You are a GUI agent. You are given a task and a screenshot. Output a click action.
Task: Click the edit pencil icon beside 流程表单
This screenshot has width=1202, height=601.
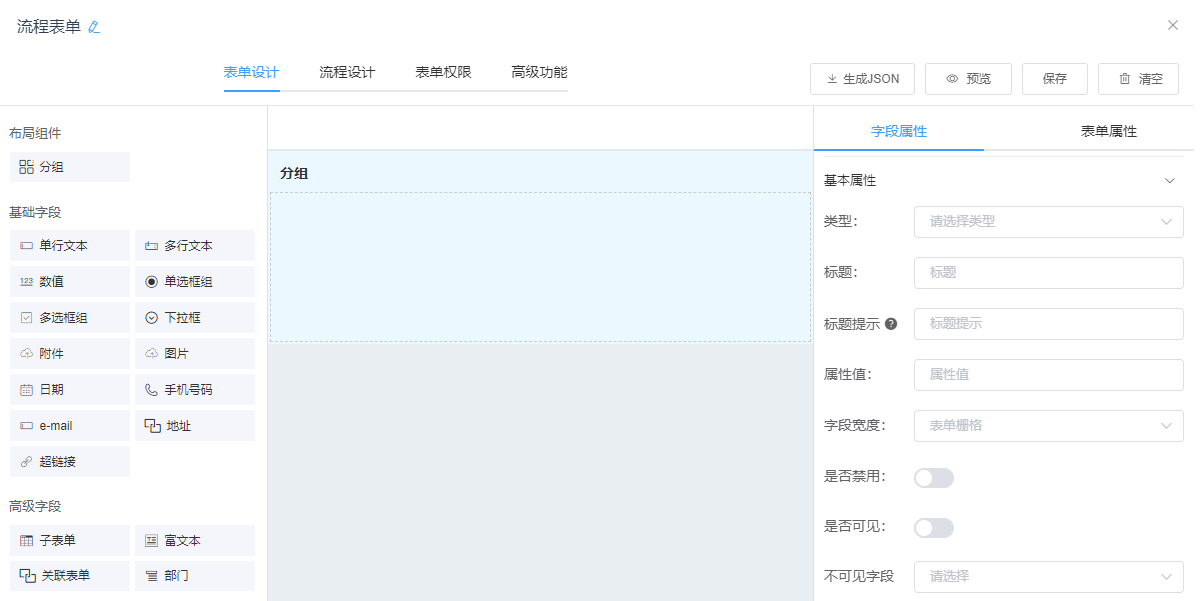[94, 27]
